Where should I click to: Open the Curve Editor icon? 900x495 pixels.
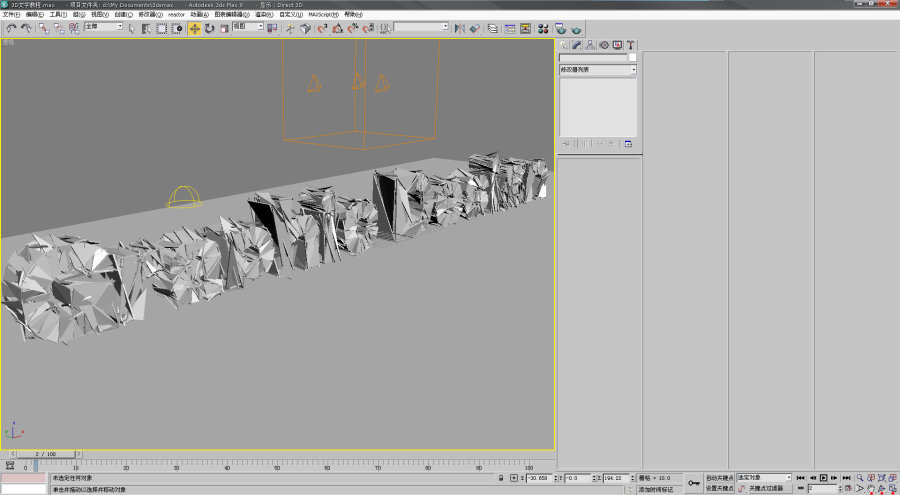coord(510,28)
